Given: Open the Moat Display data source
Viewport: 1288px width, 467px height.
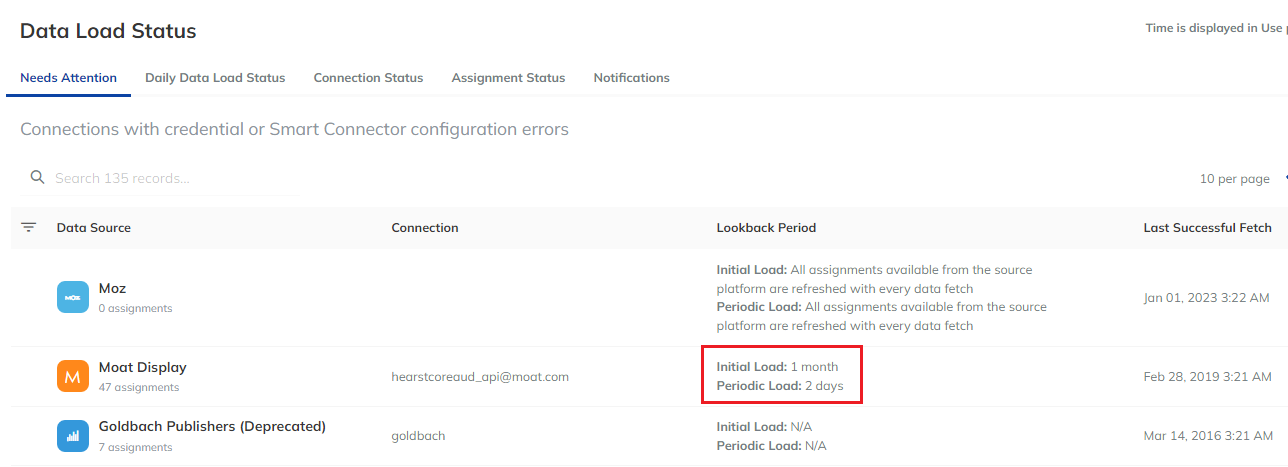Looking at the screenshot, I should [143, 367].
